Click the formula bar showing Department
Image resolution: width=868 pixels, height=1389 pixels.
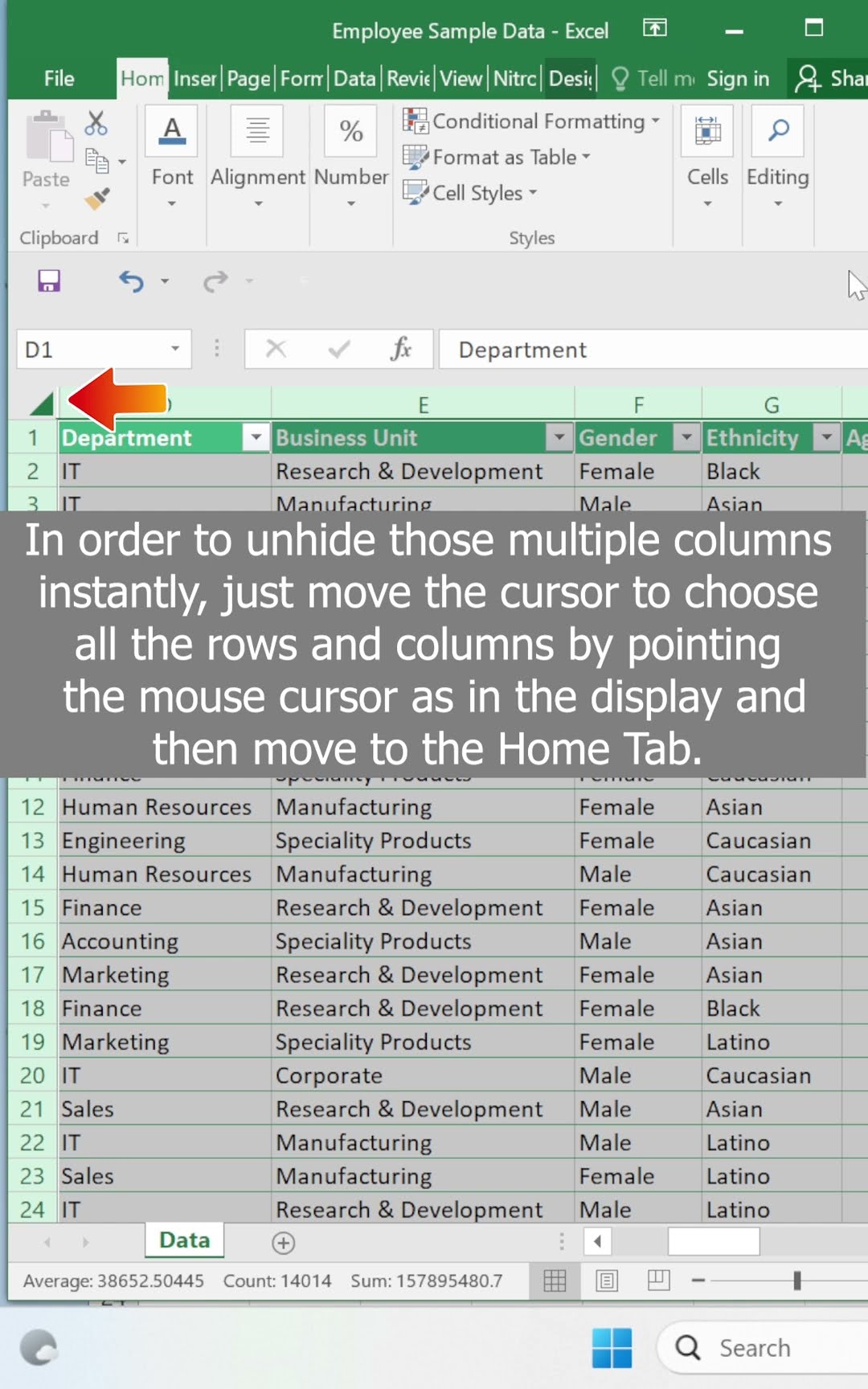[653, 349]
